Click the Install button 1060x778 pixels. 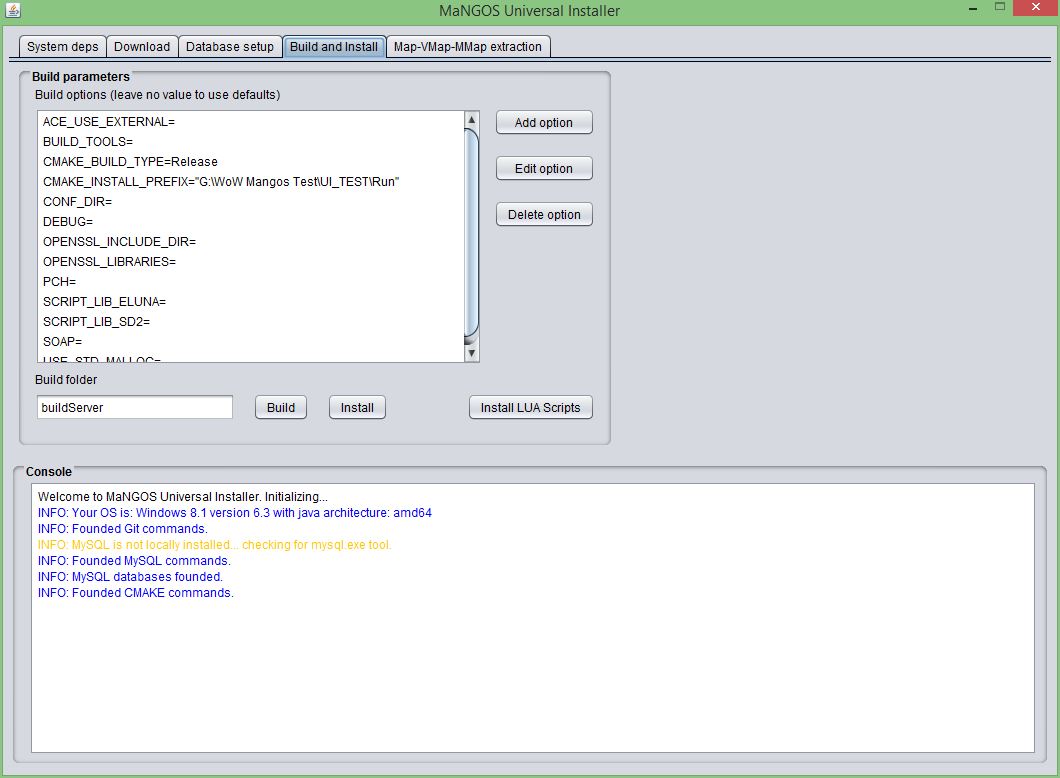pos(357,408)
